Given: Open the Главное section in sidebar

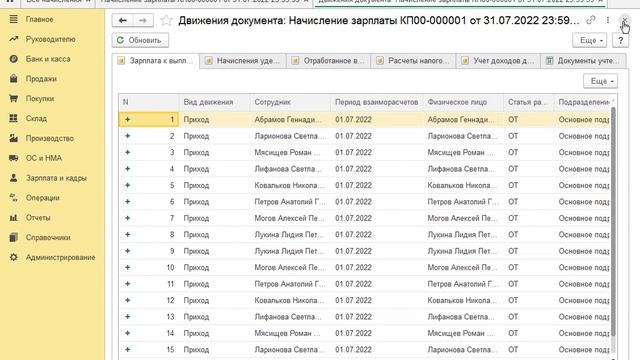Looking at the screenshot, I should [39, 19].
